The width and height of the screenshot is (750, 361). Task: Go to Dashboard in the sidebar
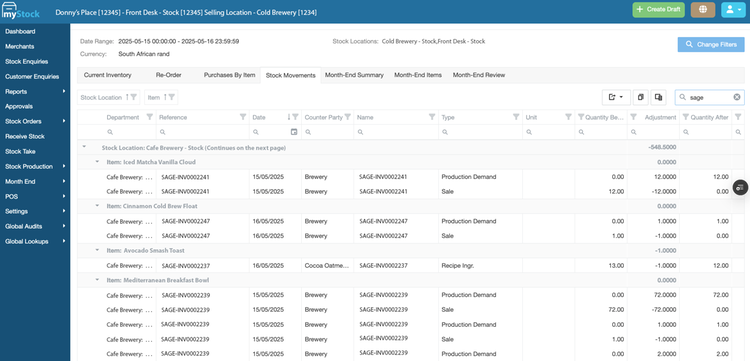click(x=20, y=32)
